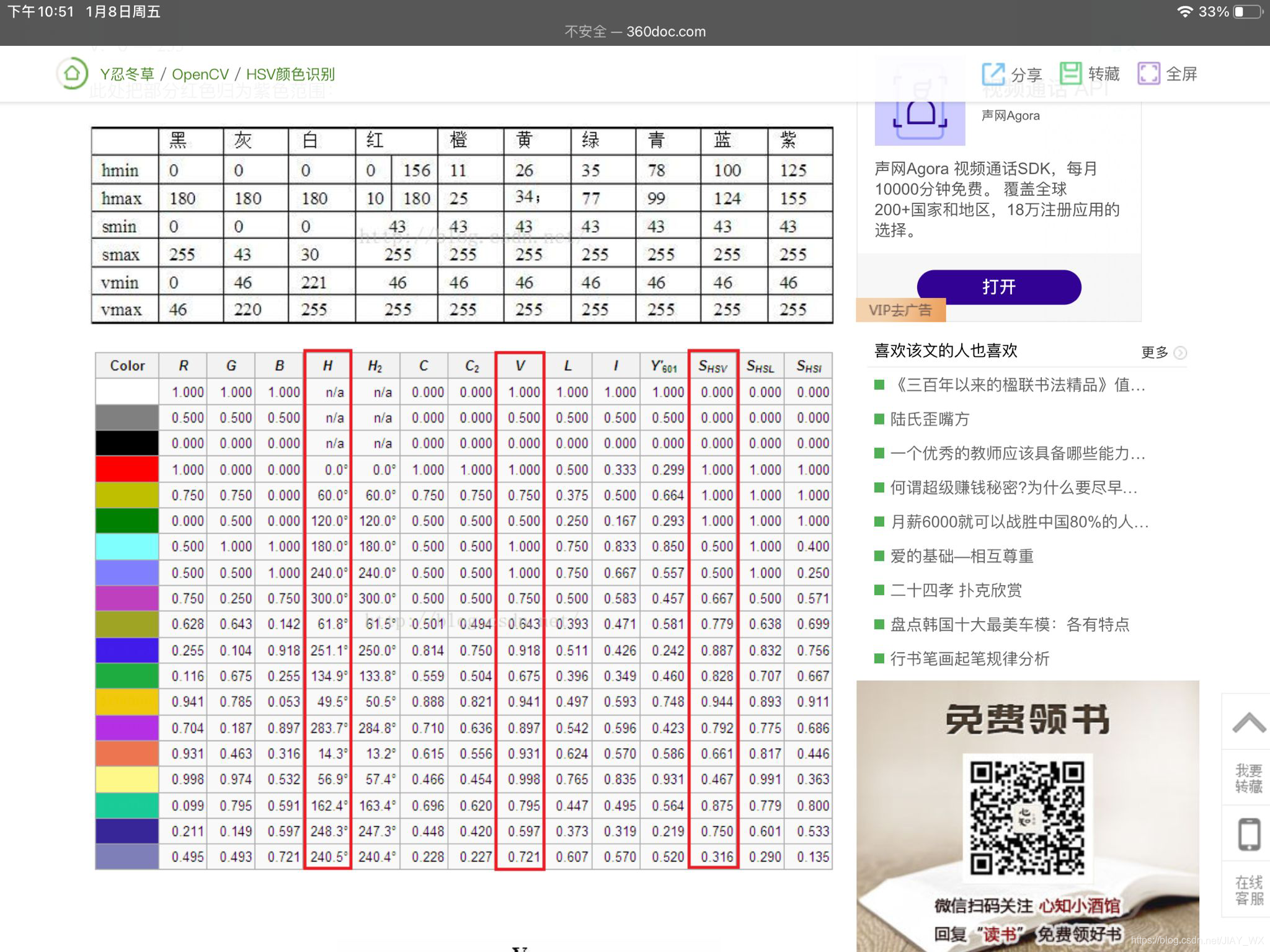The height and width of the screenshot is (952, 1270).
Task: Open 陆氏歪嘴方 recommended article
Action: pyautogui.click(x=929, y=420)
